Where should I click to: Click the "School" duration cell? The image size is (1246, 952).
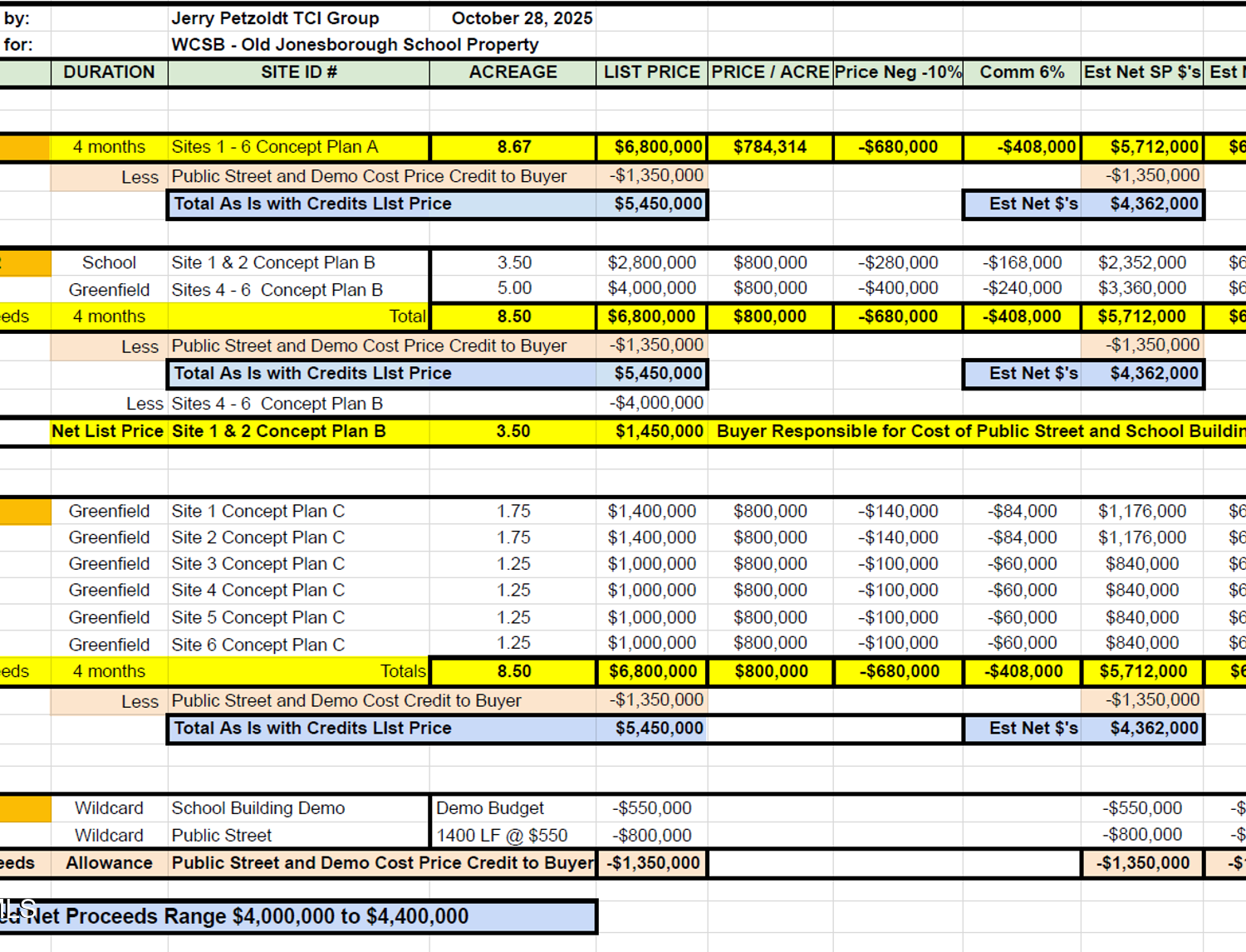[109, 263]
